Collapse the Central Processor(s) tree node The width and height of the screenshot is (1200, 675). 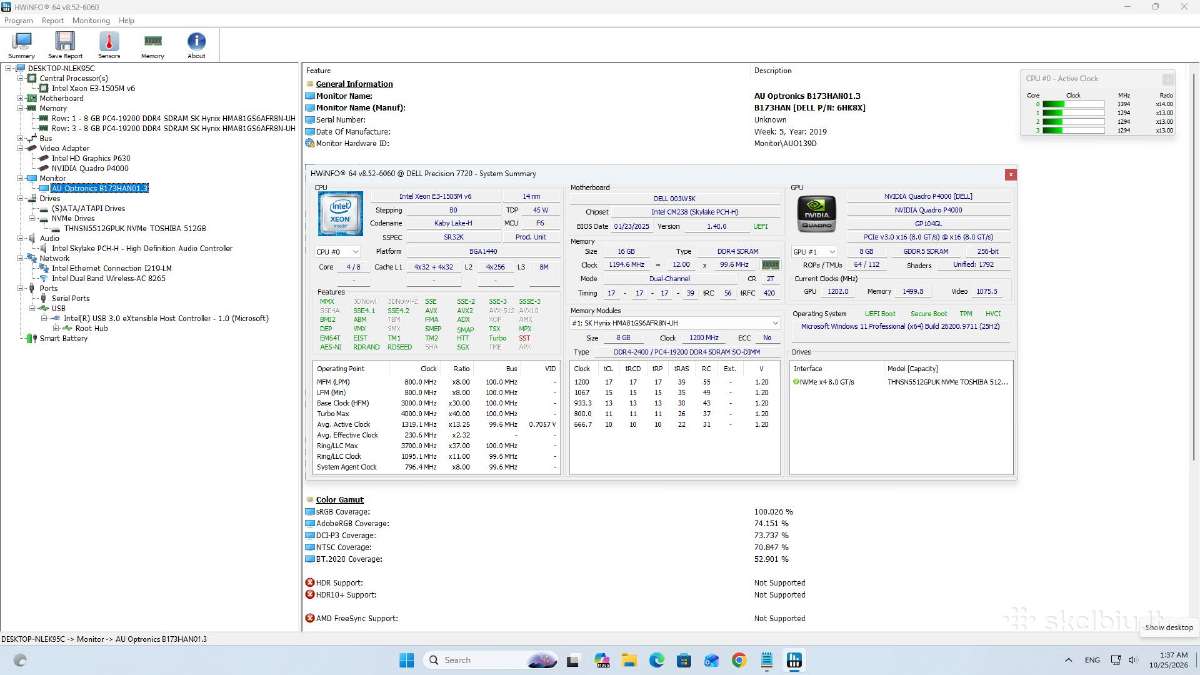pyautogui.click(x=21, y=78)
